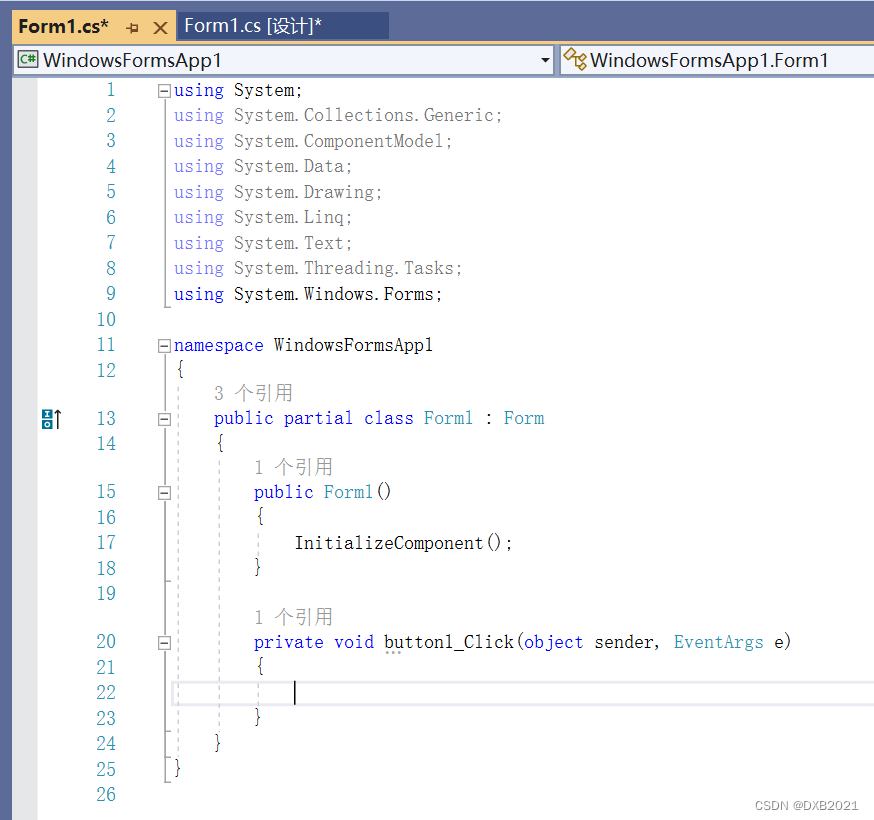The width and height of the screenshot is (874, 820).
Task: Click 'void' keyword on line 20
Action: point(354,642)
